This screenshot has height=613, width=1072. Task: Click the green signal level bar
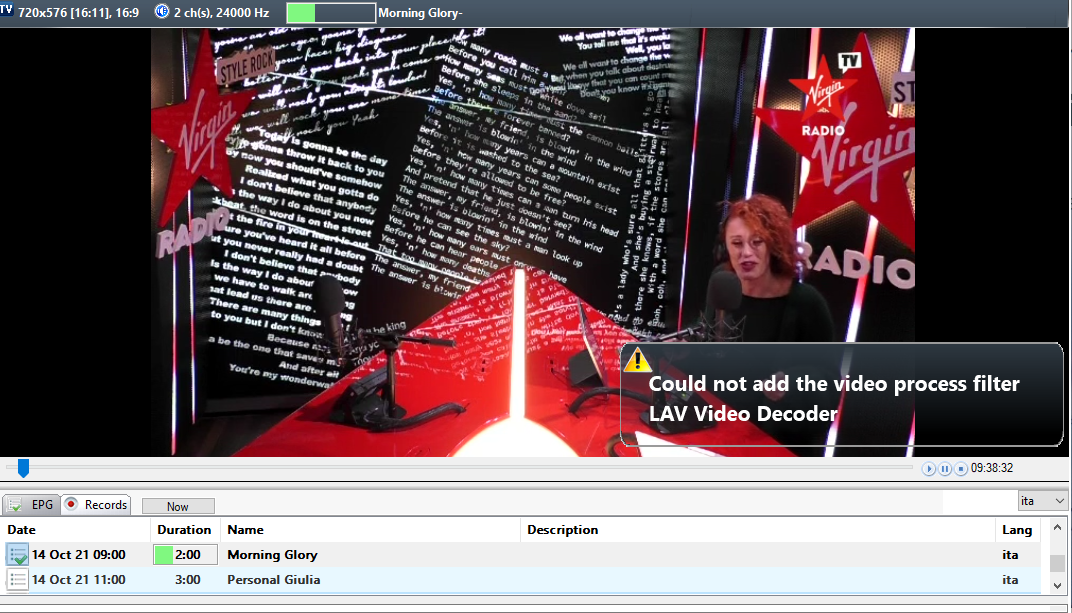[331, 13]
